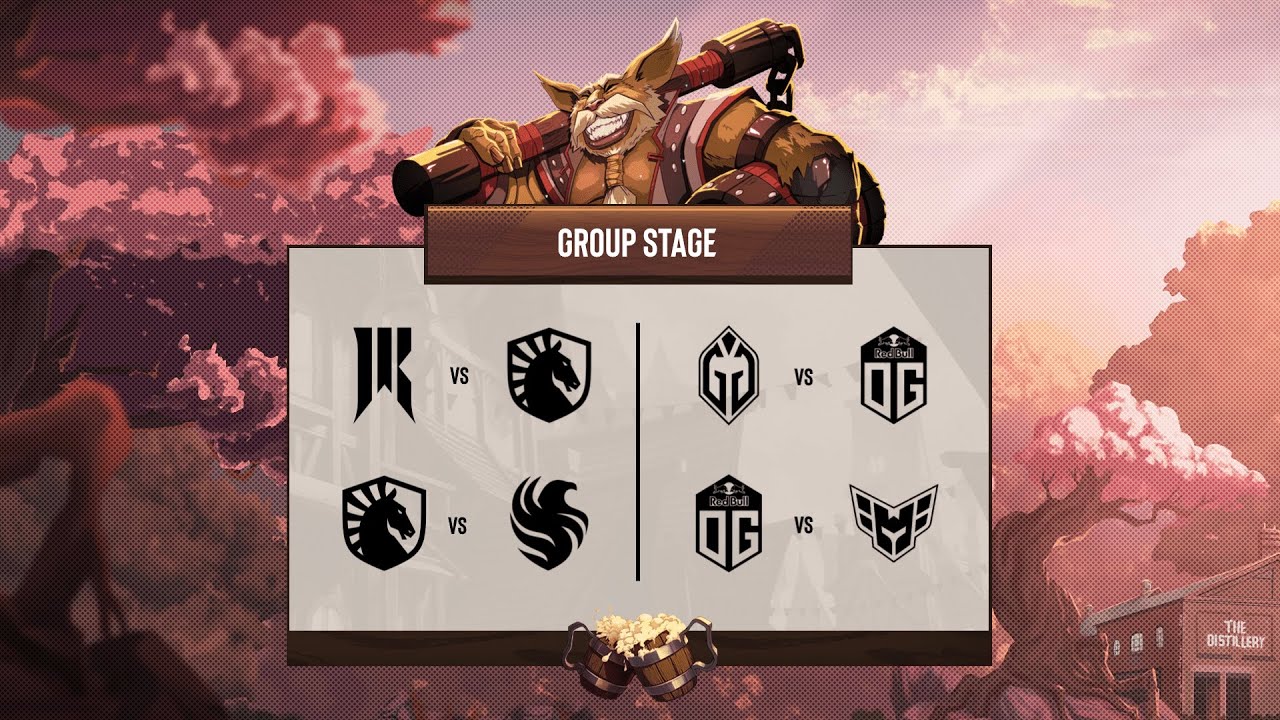Click the GROUP STAGE banner title
1280x720 pixels.
637,243
